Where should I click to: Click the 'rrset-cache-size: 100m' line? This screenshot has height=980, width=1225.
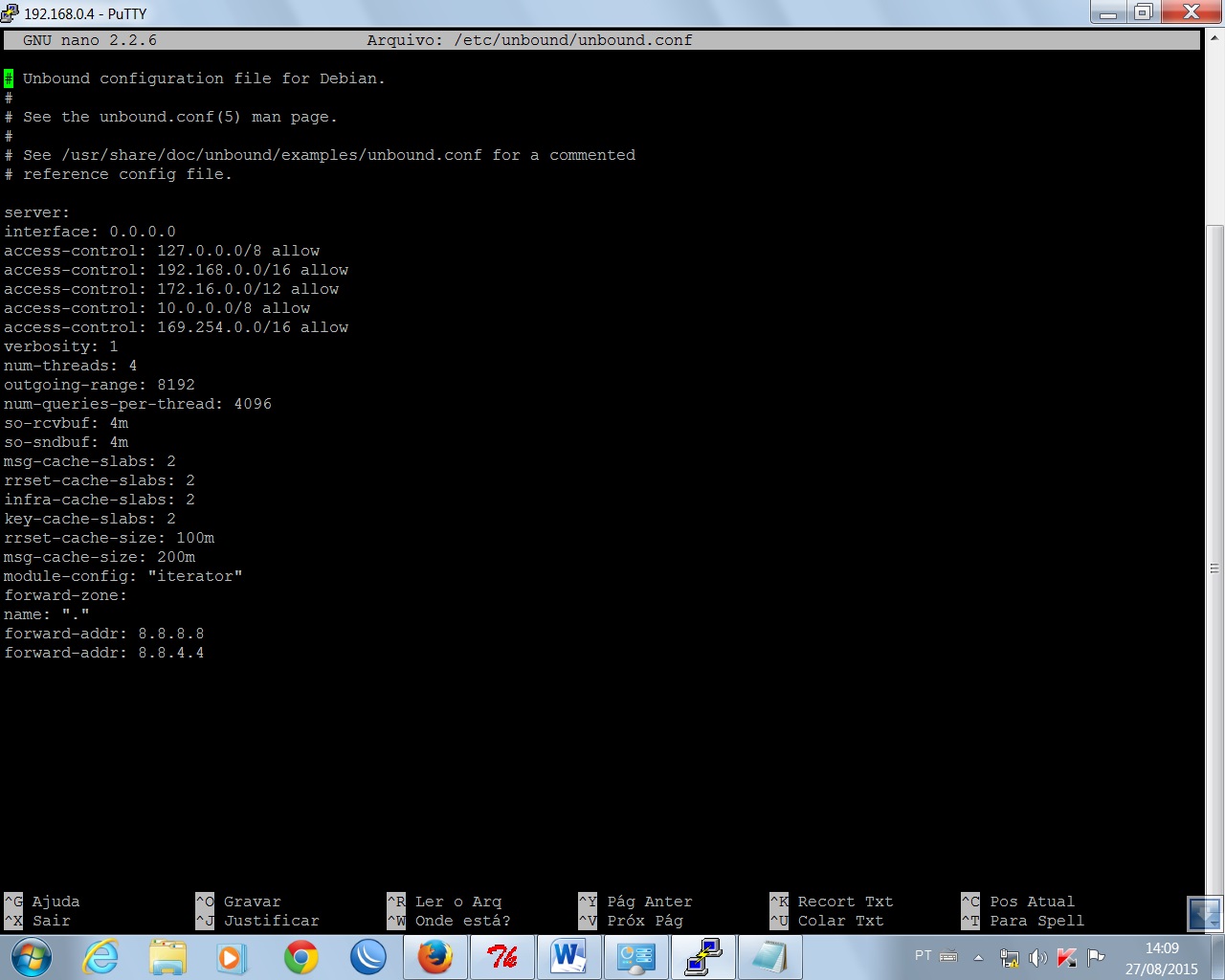pyautogui.click(x=109, y=538)
